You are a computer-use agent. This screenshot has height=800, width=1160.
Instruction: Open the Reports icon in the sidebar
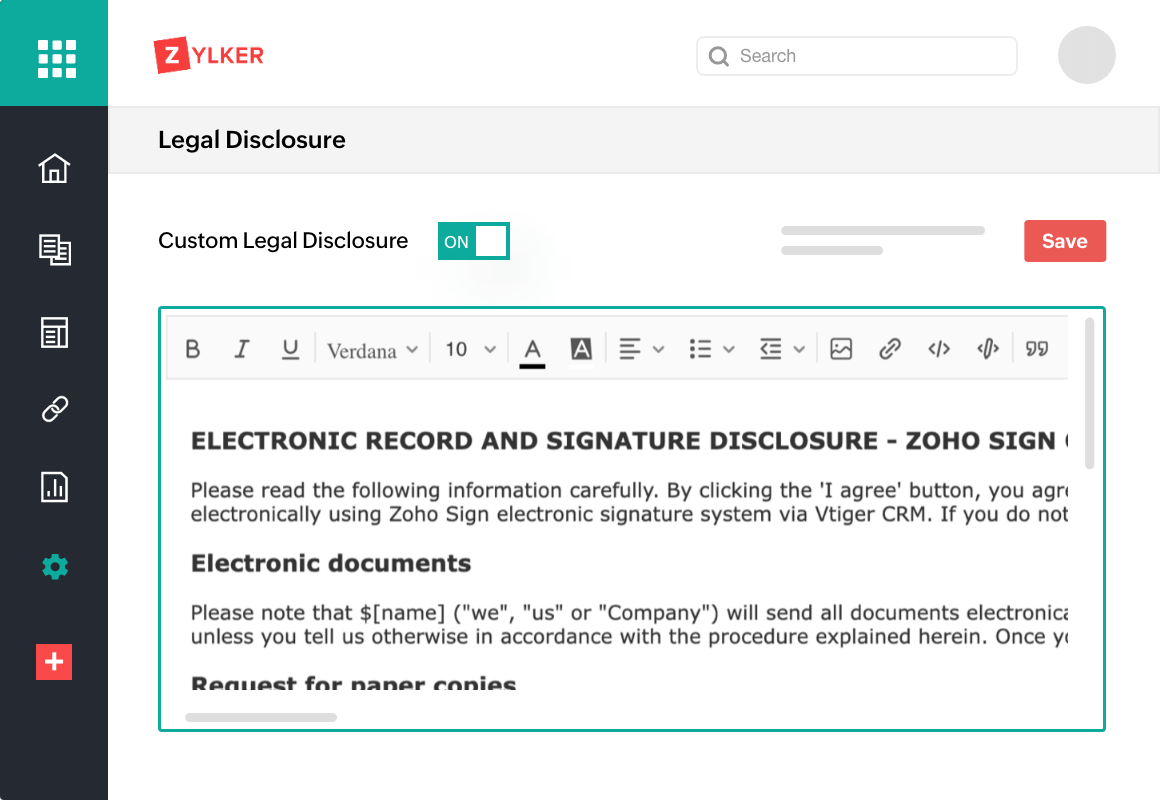[54, 487]
